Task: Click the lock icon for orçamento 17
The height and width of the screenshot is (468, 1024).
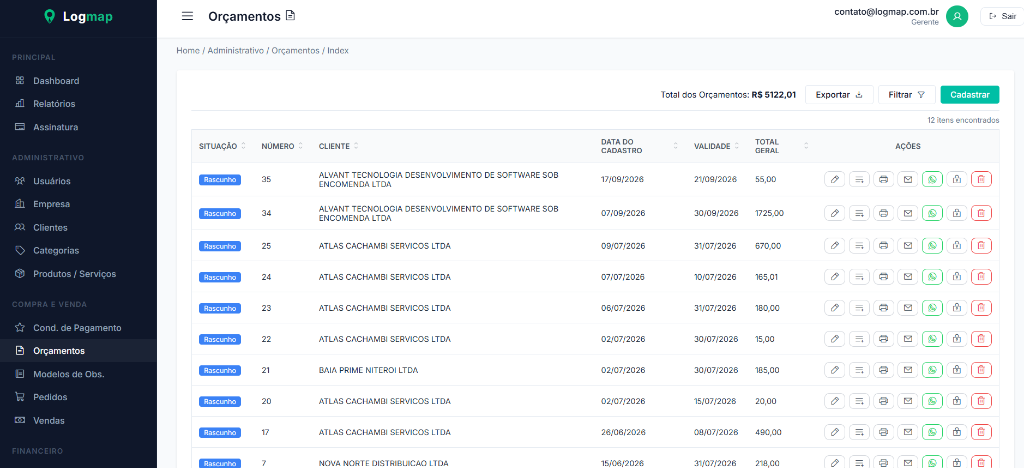Action: [x=957, y=432]
